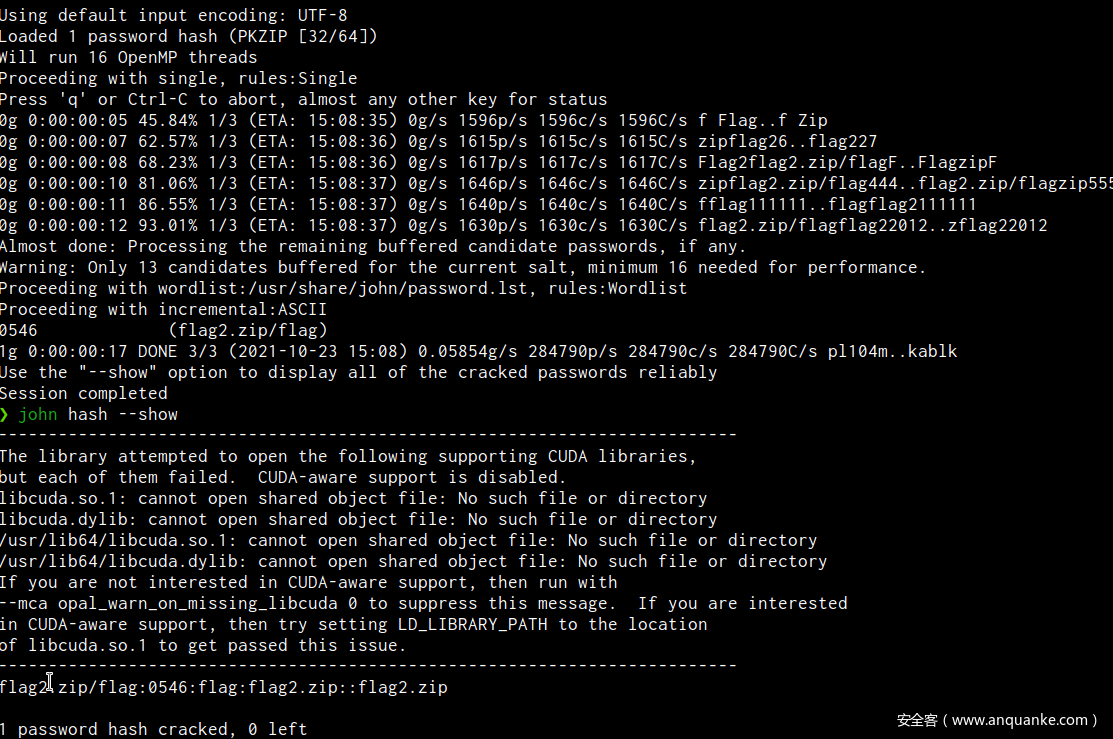Click '1 password hash cracked, 0 left' line
This screenshot has width=1113, height=739.
[153, 729]
